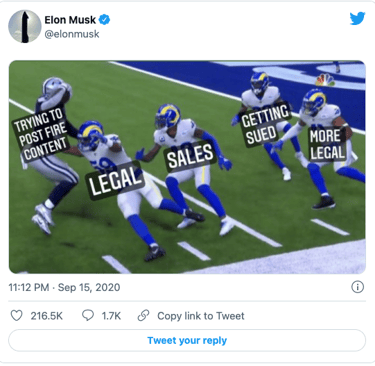
Task: Click the Twitter bird logo
Action: pyautogui.click(x=357, y=18)
